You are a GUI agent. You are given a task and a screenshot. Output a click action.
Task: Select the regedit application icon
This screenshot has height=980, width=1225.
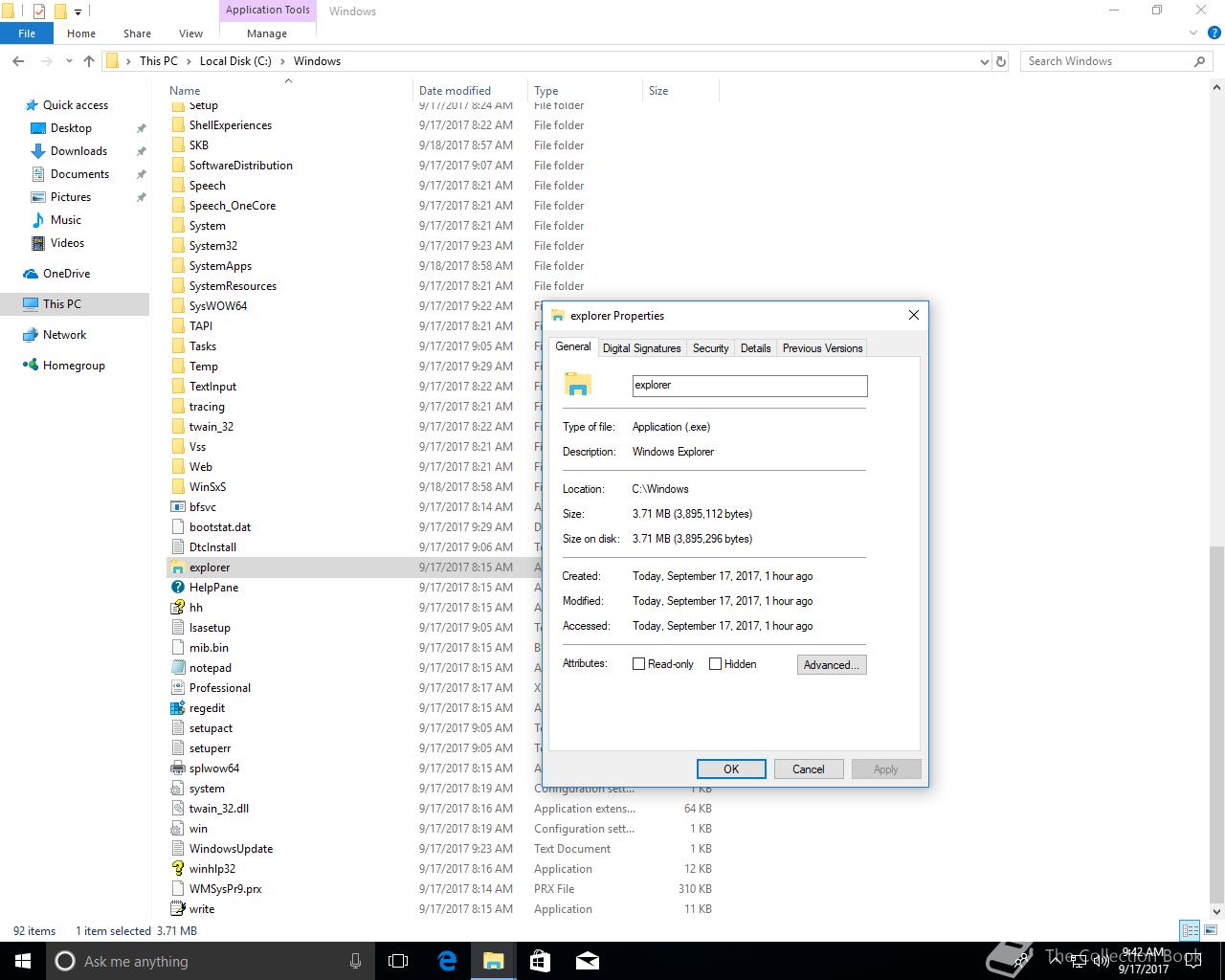[177, 708]
